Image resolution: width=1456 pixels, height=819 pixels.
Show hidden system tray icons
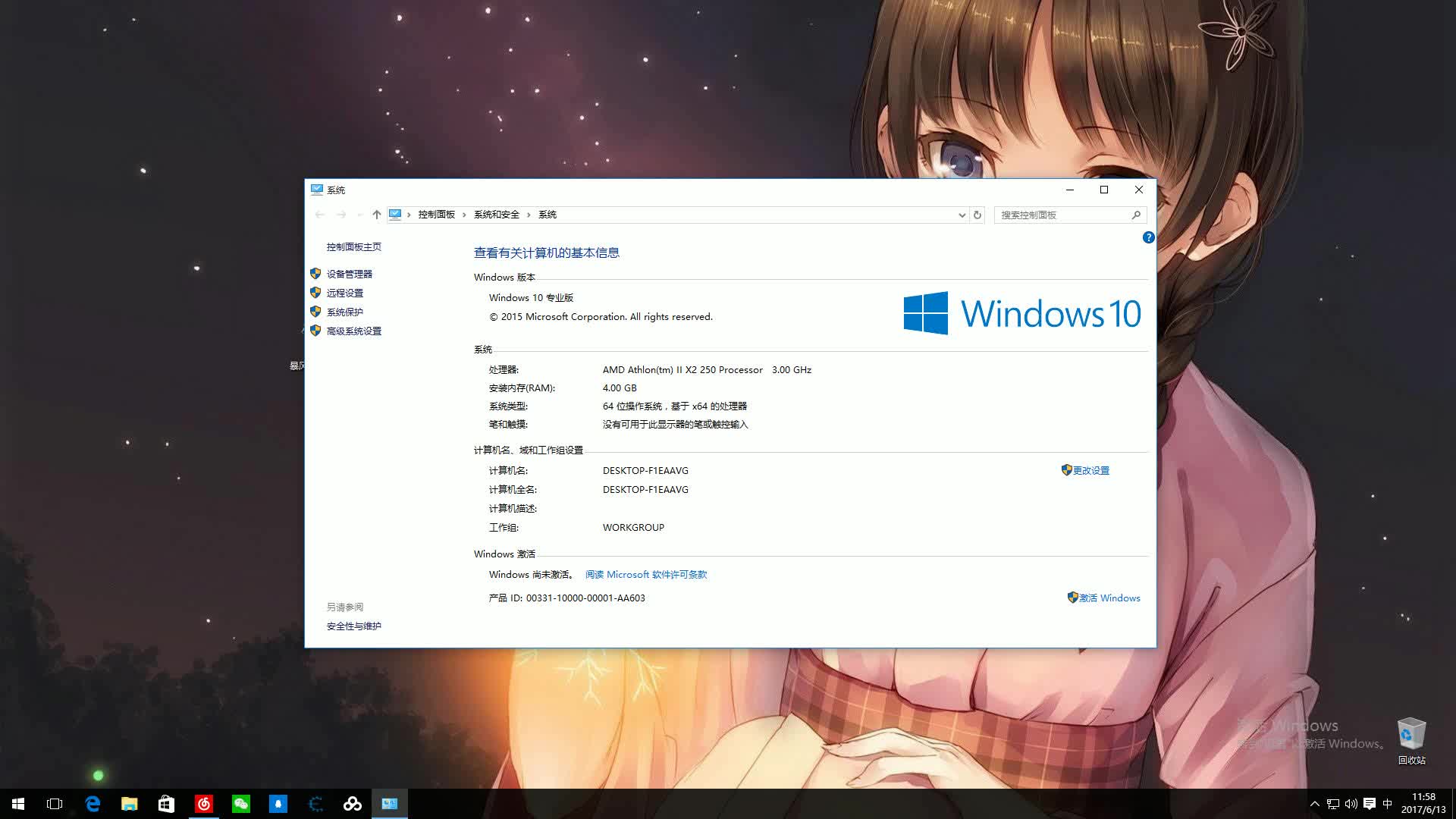(x=1314, y=804)
